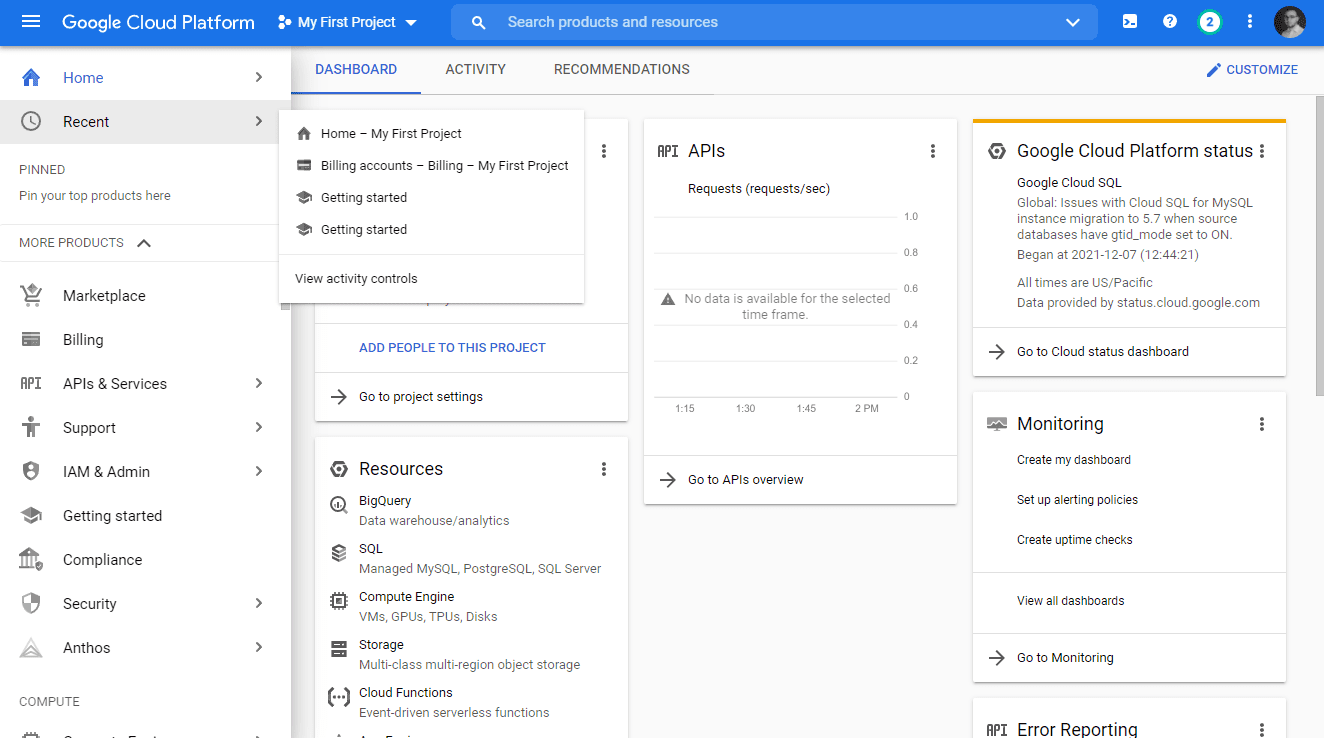The width and height of the screenshot is (1324, 738).
Task: Switch to the DASHBOARD tab
Action: (356, 70)
